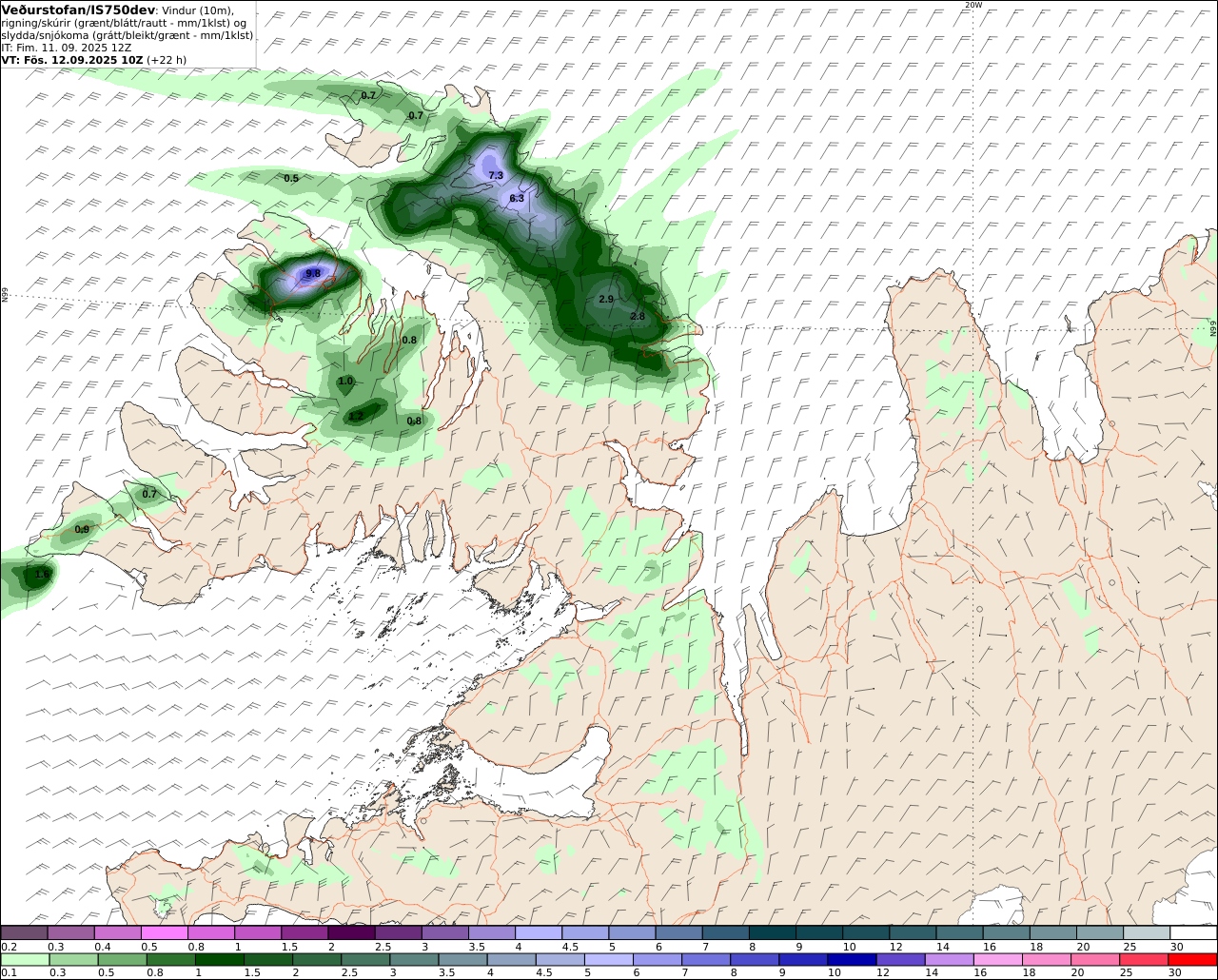Select the lightest green 0.1 swatch in the green scale

[24, 960]
